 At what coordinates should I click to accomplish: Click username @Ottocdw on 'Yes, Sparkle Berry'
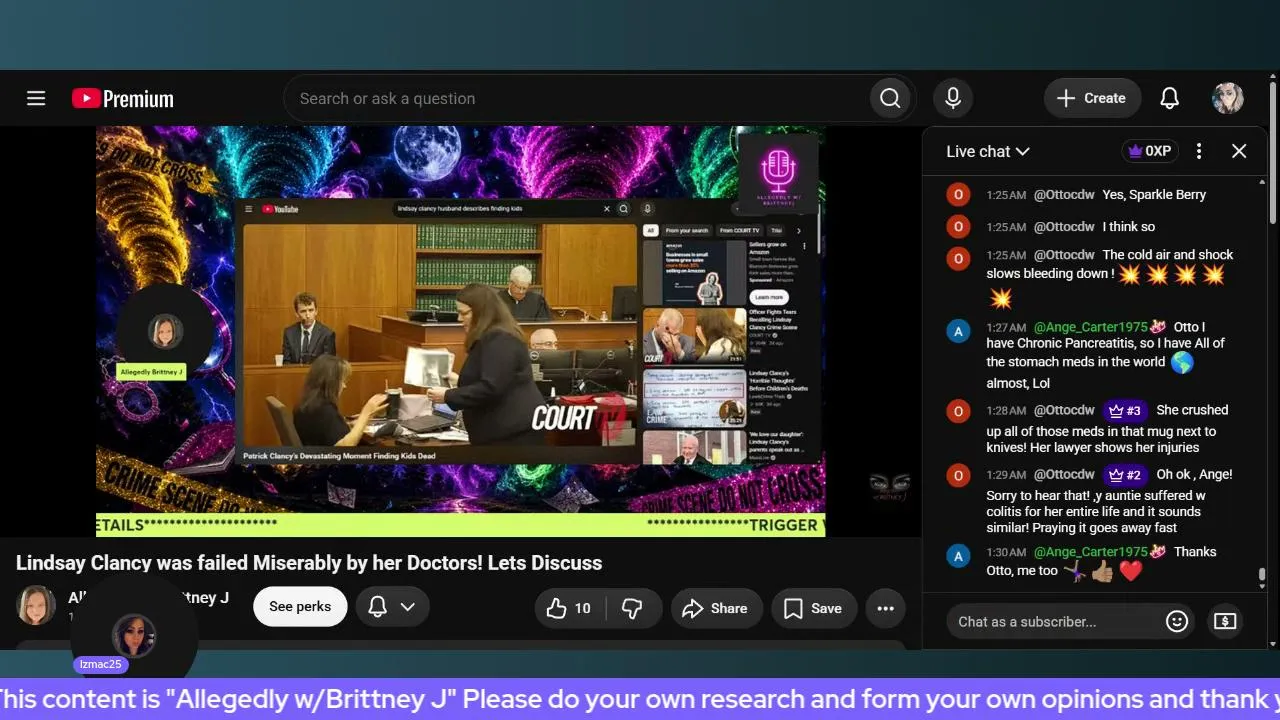pyautogui.click(x=1064, y=195)
